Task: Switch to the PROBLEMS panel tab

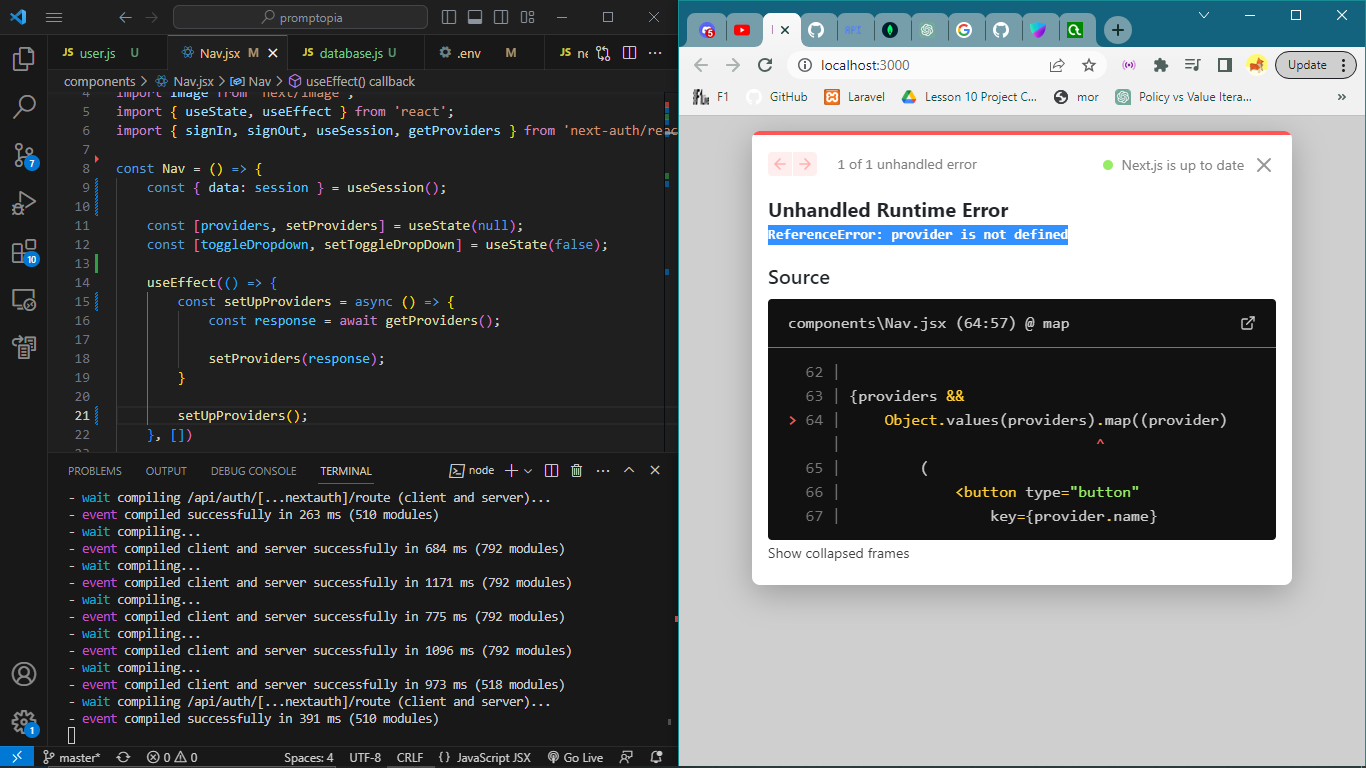Action: point(95,471)
